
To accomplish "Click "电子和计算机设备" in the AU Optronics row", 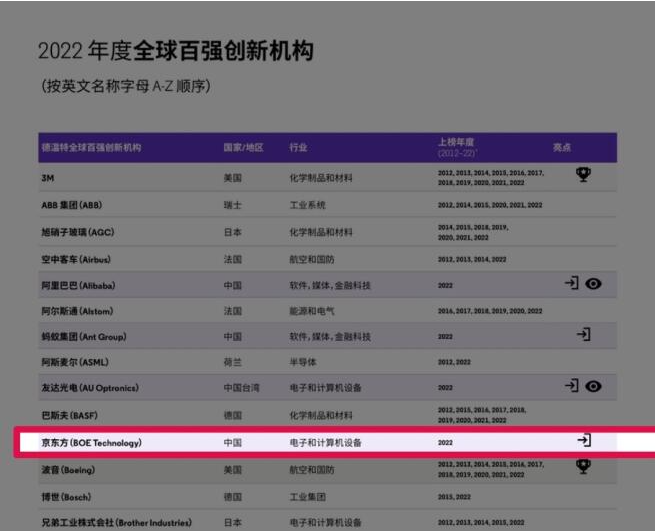I will pyautogui.click(x=325, y=388).
